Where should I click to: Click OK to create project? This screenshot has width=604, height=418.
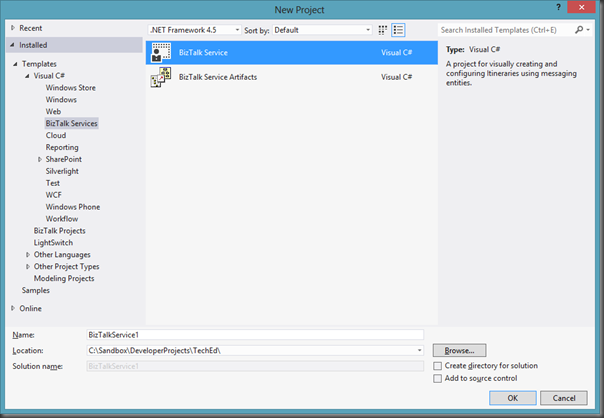point(513,398)
